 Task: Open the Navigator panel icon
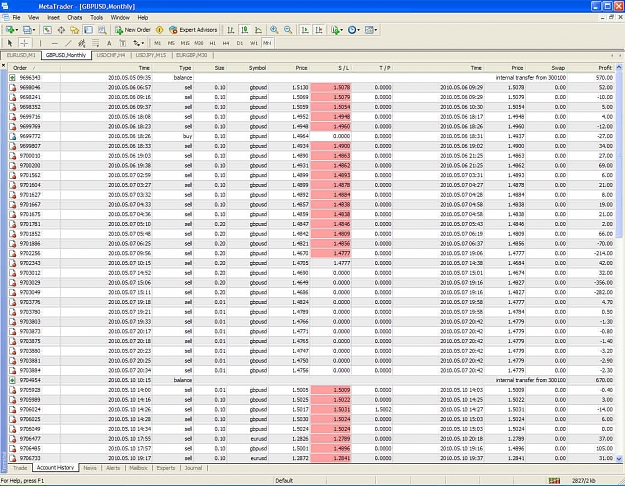[75, 30]
